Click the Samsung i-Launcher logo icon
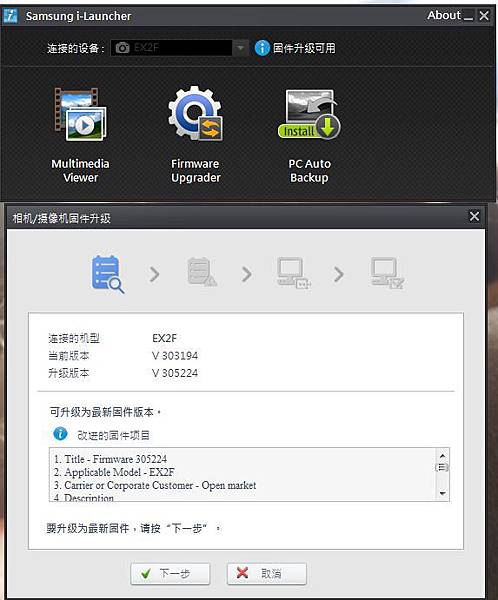498x600 pixels. [x=10, y=16]
